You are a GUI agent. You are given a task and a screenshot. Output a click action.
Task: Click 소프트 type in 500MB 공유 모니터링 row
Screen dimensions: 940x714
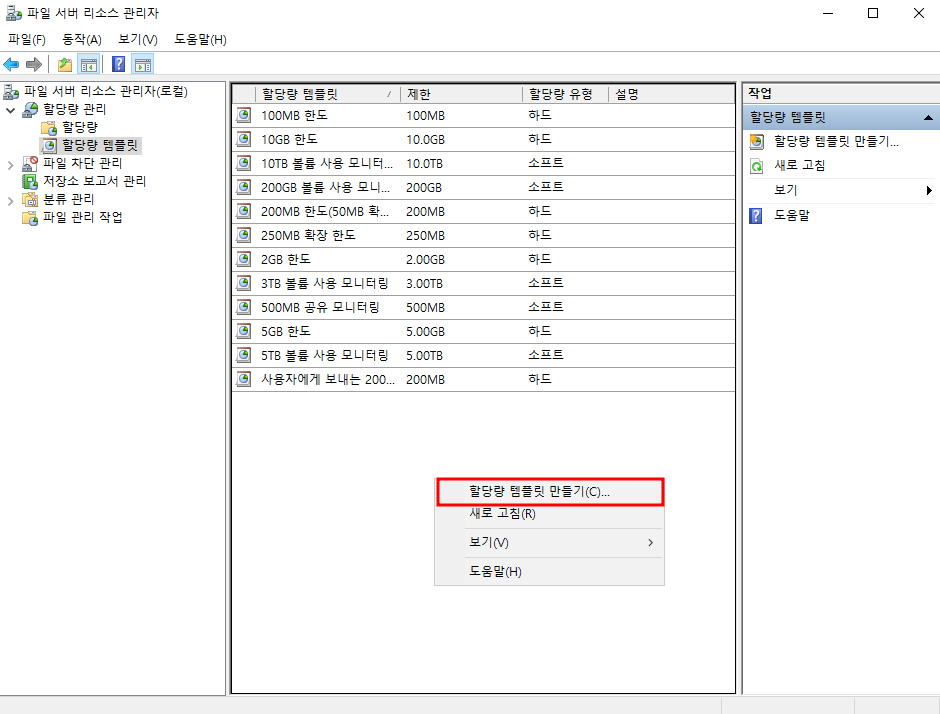click(546, 307)
